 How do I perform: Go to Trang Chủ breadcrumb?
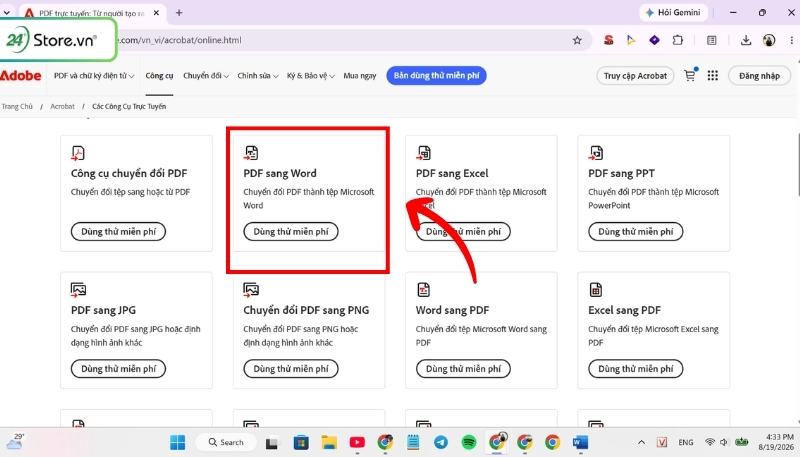coord(17,107)
